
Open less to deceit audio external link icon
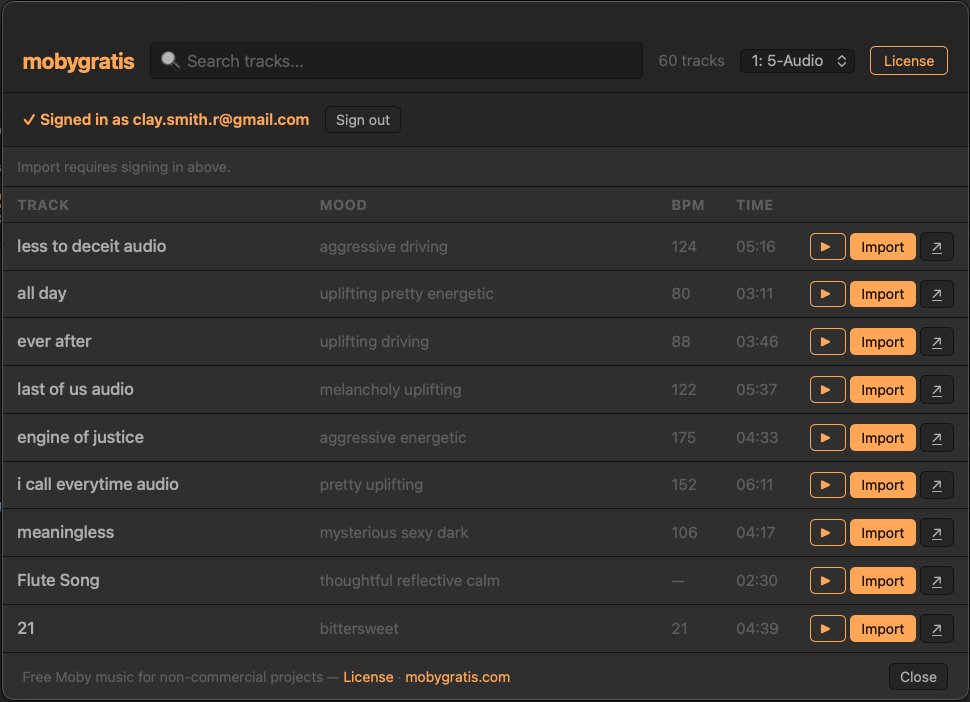tap(937, 247)
